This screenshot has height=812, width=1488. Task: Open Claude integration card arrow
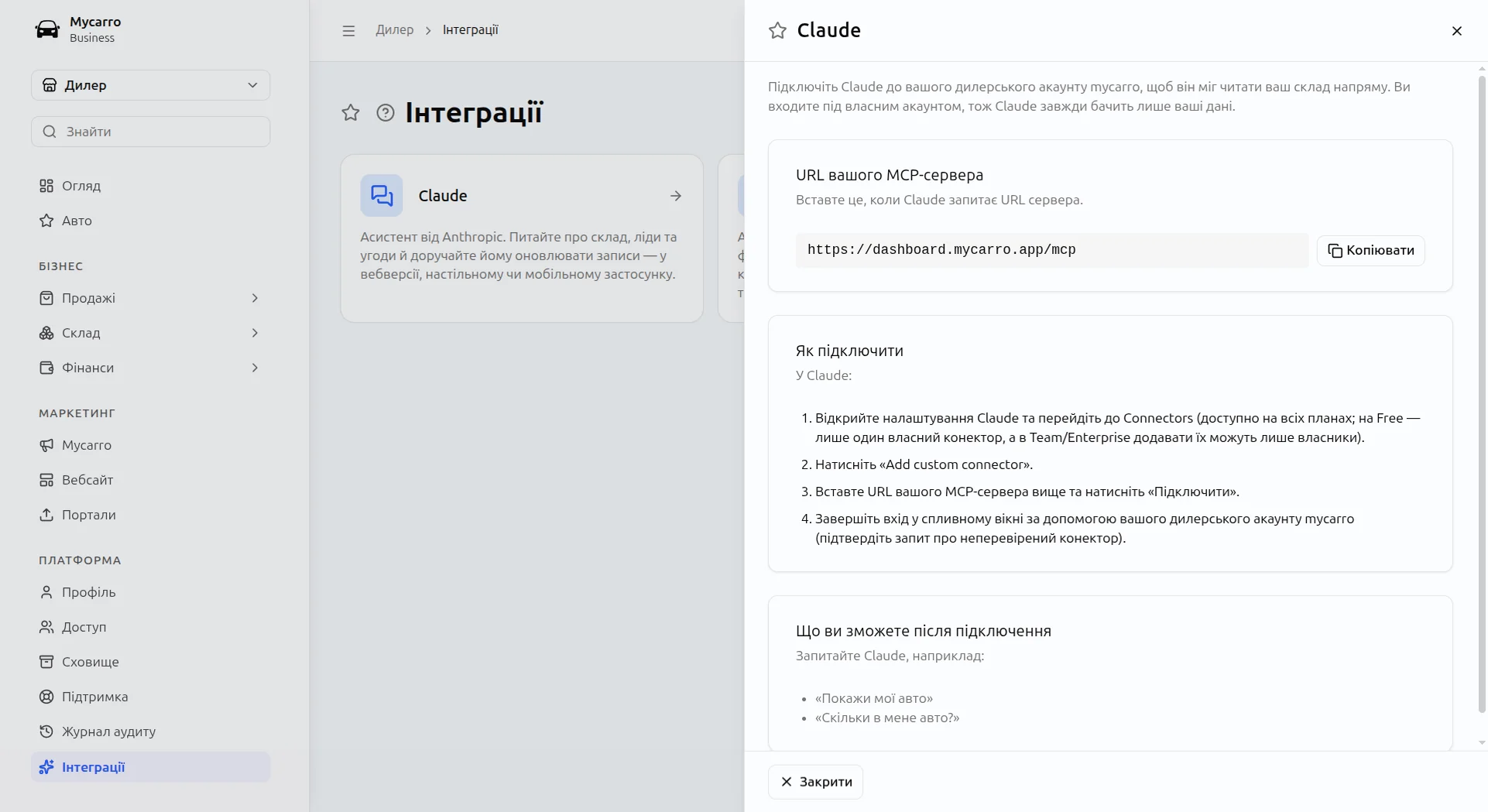[676, 196]
